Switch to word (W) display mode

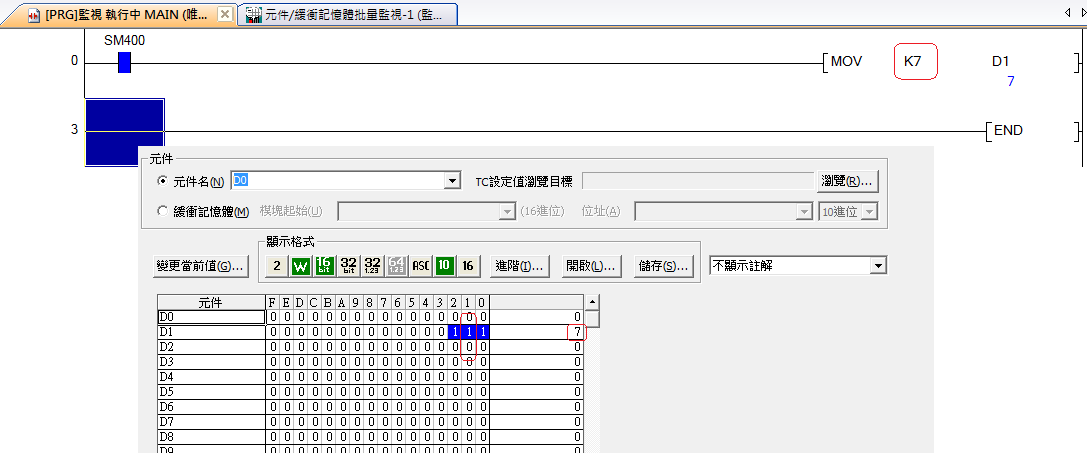click(300, 266)
